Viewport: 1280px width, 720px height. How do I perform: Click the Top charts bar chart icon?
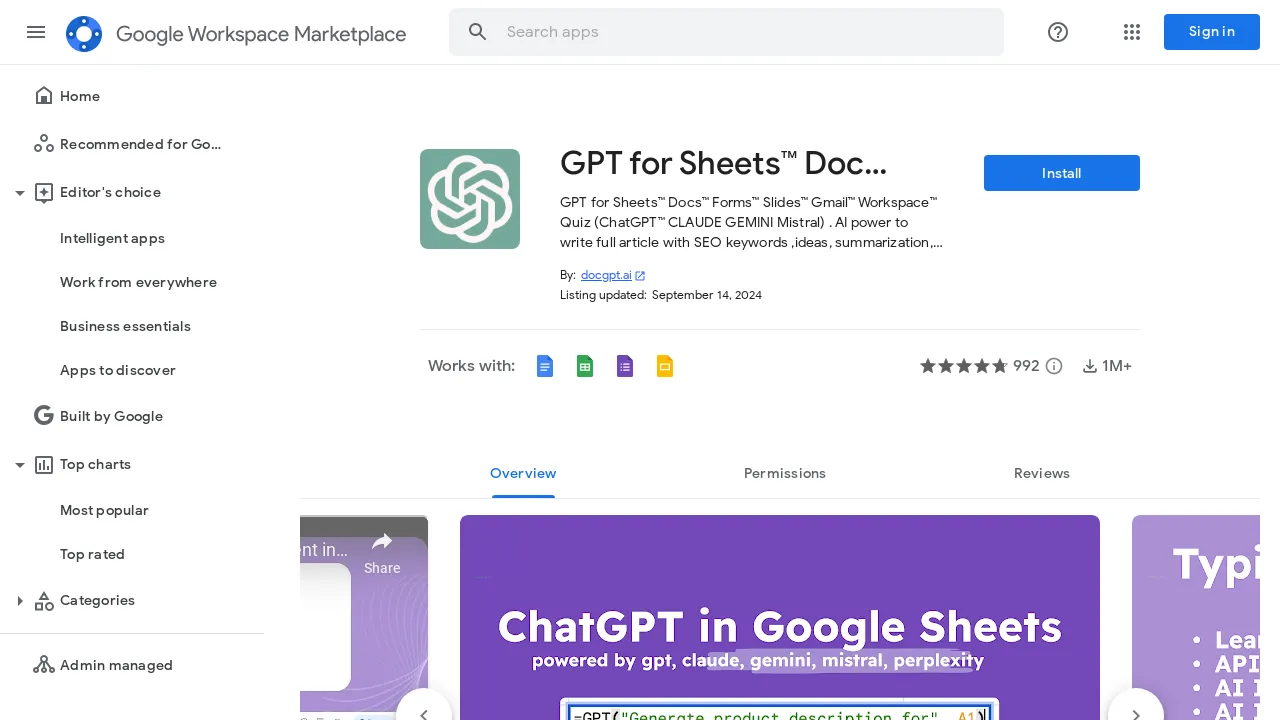(44, 464)
